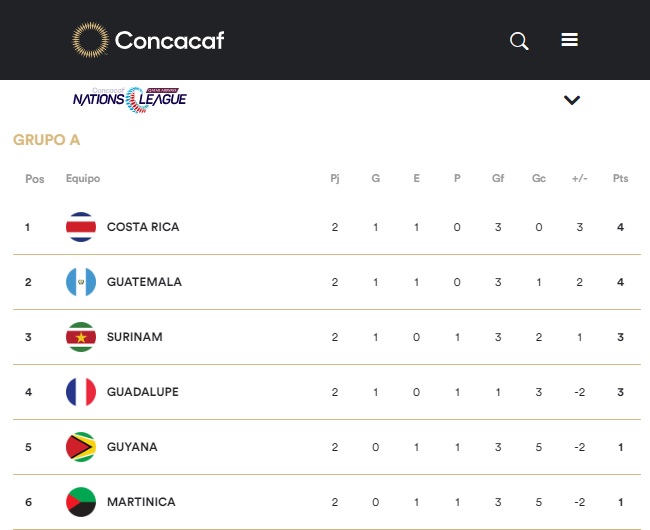Click the Pts column header
This screenshot has height=530, width=650.
[620, 179]
